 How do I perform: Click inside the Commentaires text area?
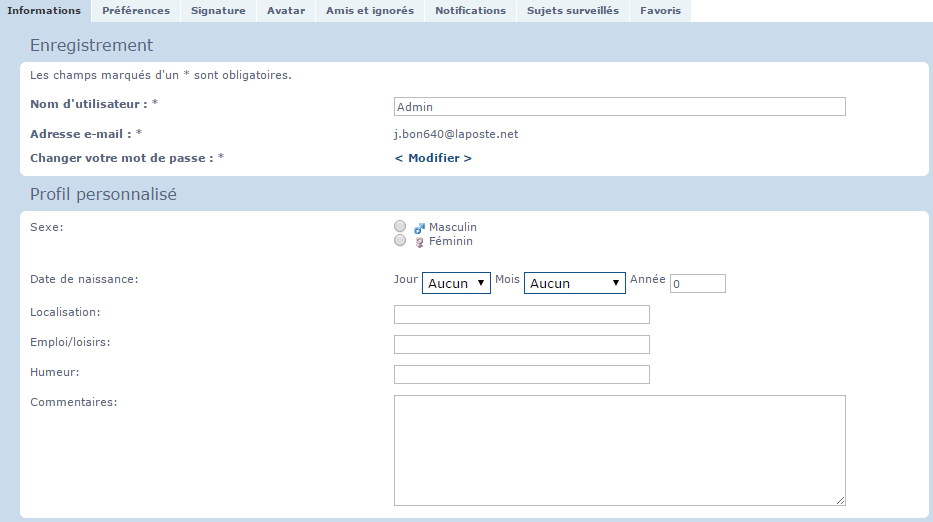pos(619,450)
